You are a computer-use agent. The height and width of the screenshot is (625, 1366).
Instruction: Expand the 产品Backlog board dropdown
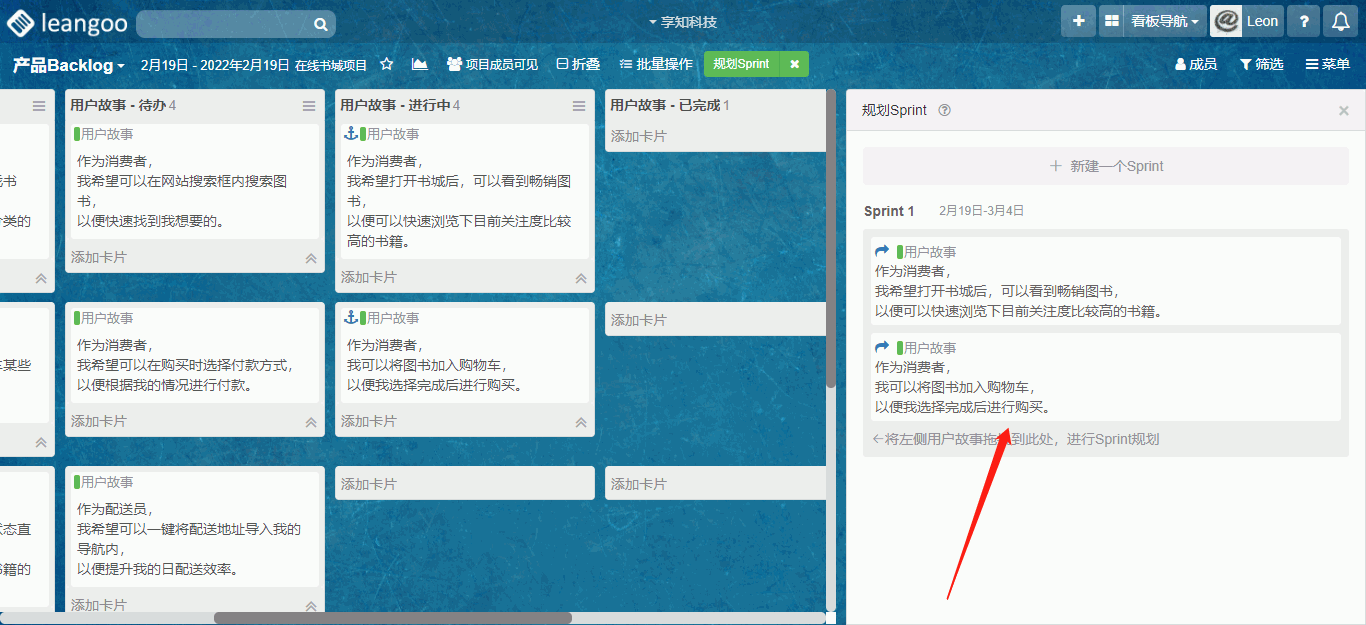pyautogui.click(x=69, y=65)
